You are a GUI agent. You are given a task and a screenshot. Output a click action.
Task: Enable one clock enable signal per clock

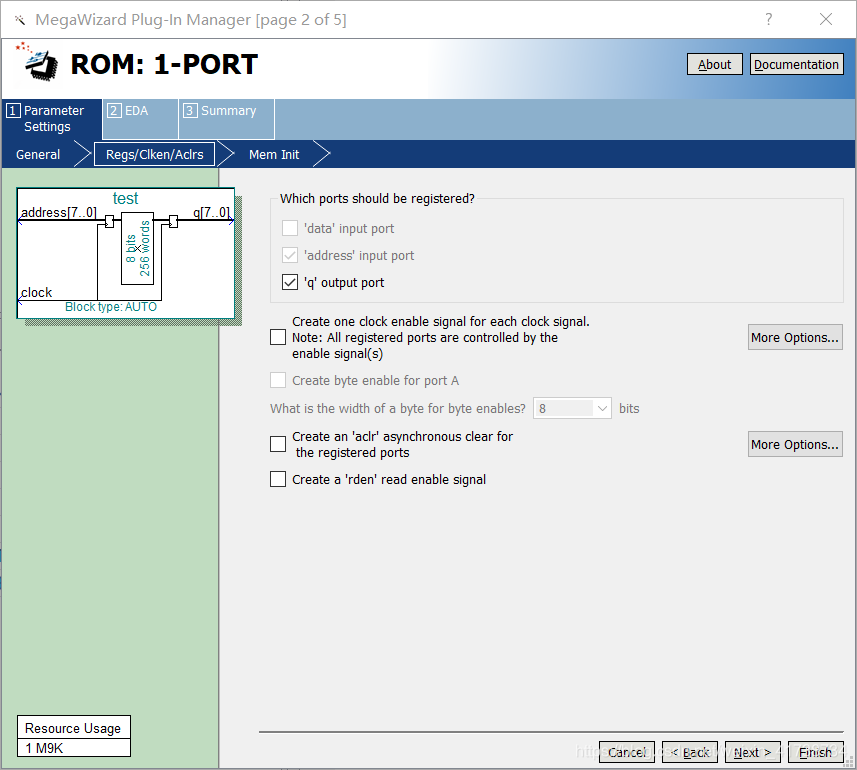coord(278,337)
